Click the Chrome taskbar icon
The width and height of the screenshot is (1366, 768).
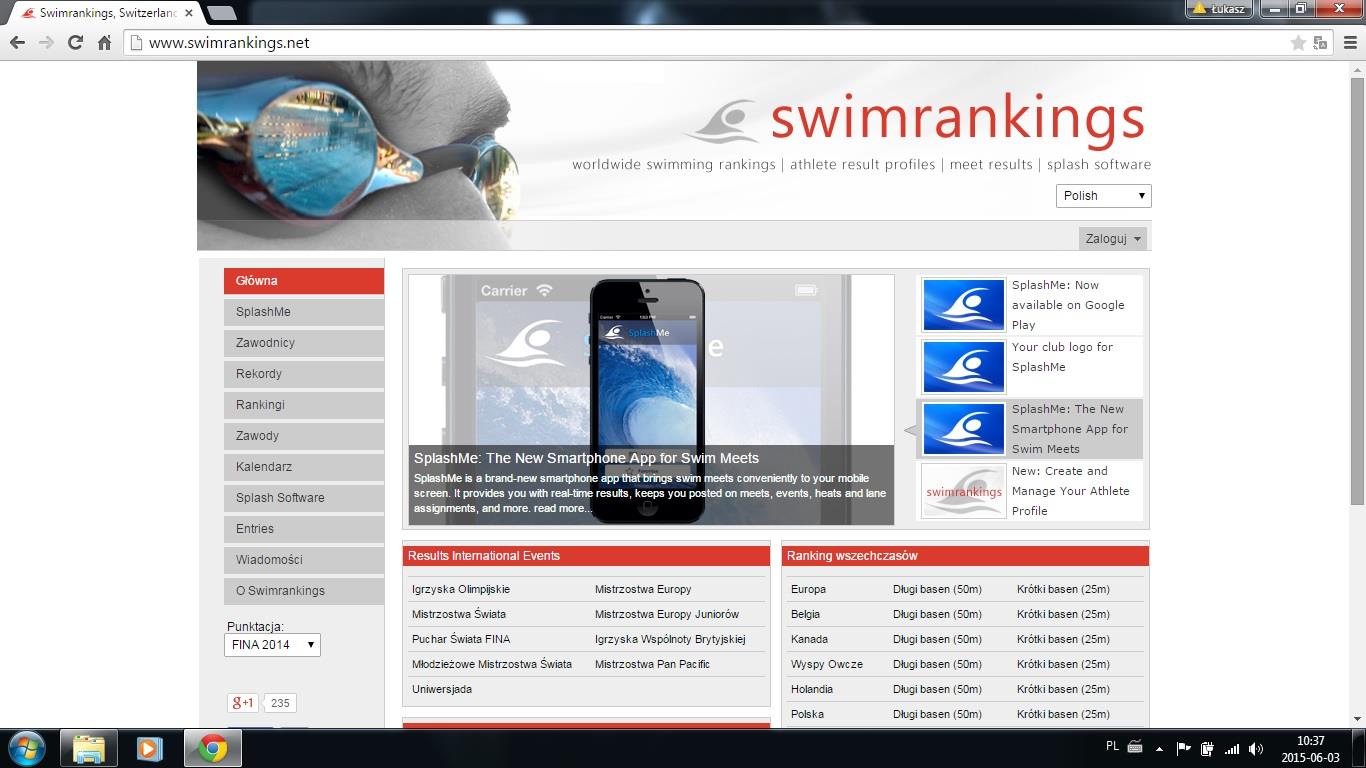[212, 748]
